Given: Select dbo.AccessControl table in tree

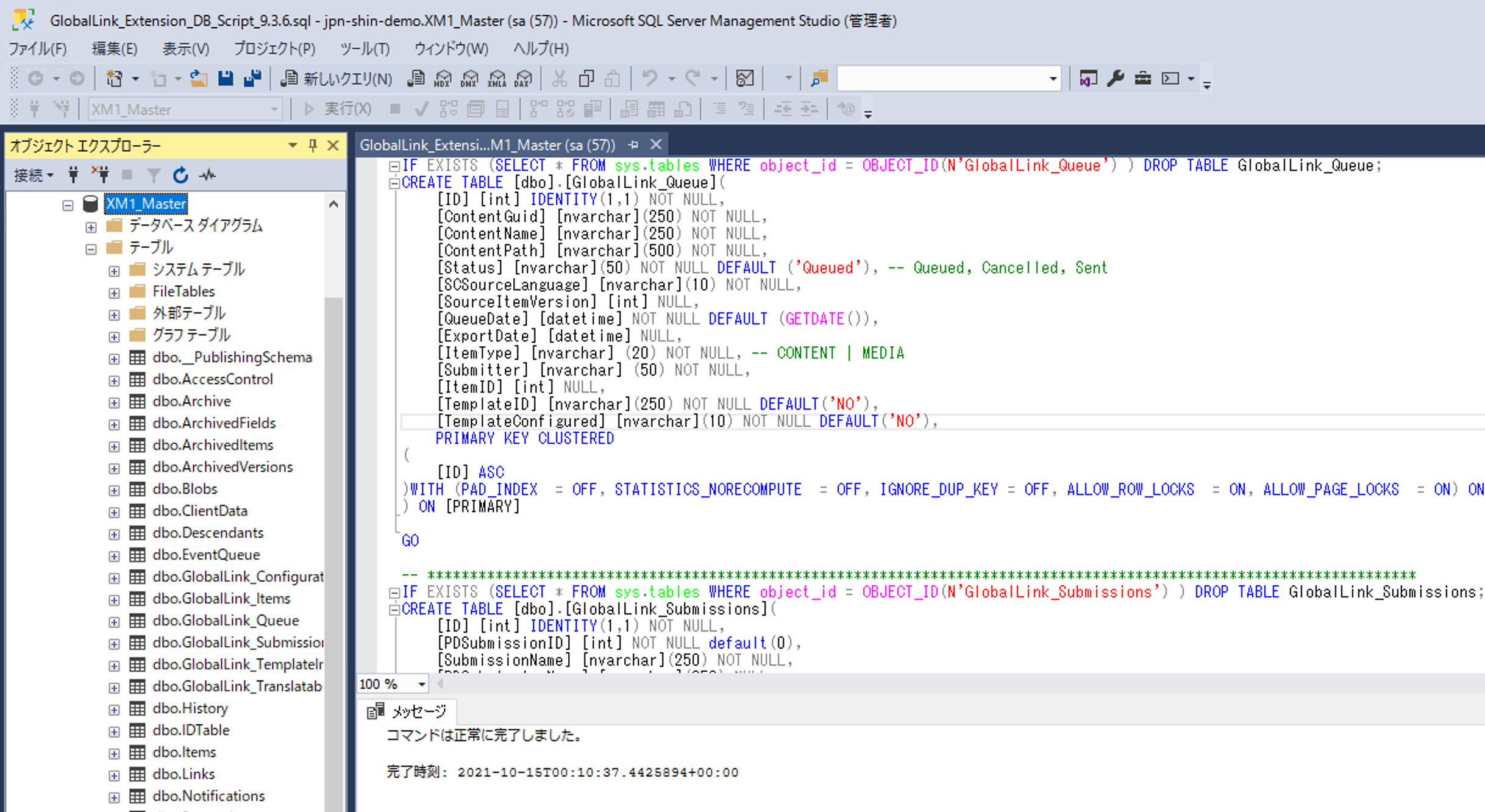Looking at the screenshot, I should pyautogui.click(x=213, y=379).
